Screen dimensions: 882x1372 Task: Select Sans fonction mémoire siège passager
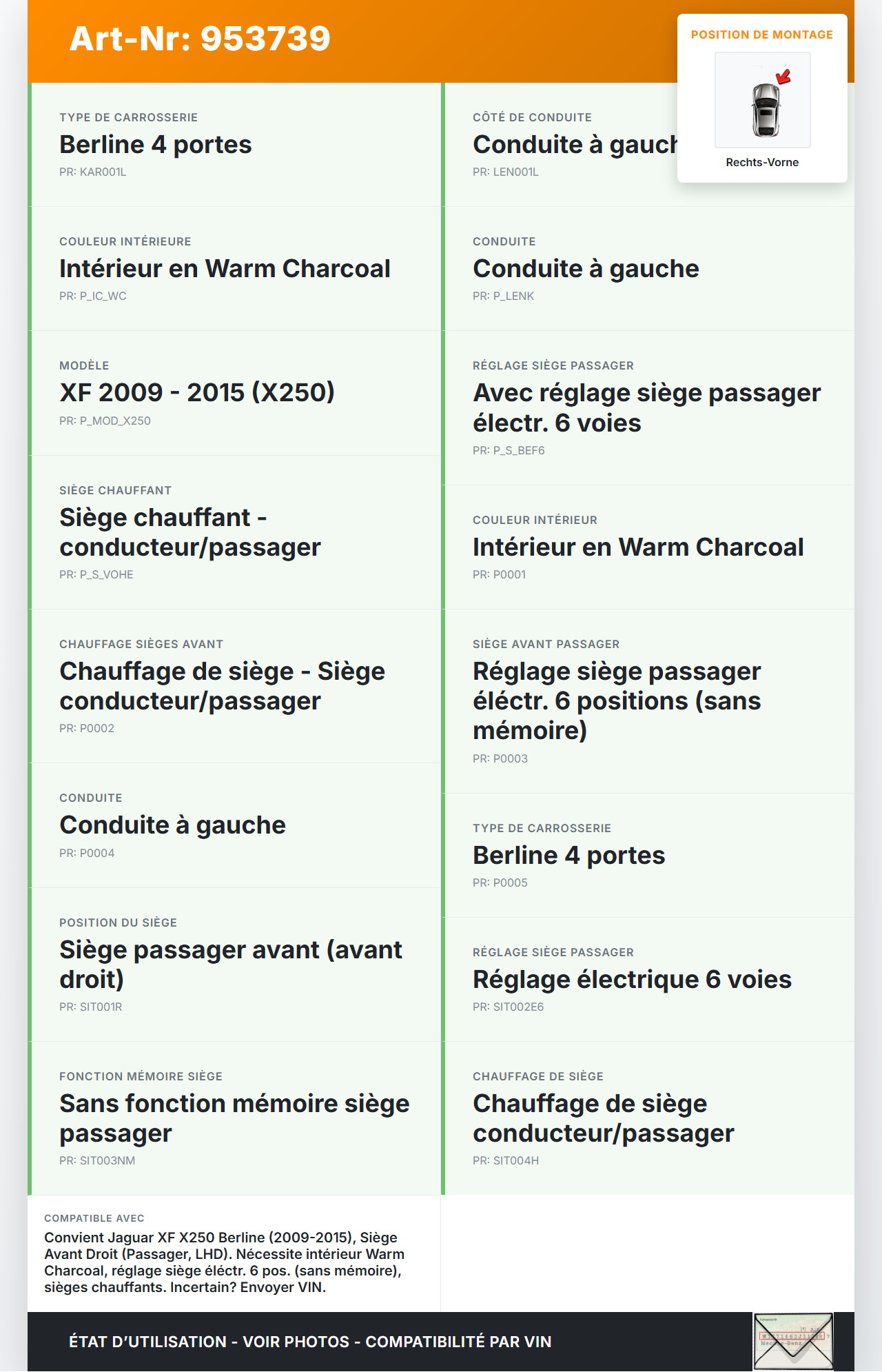(234, 1118)
